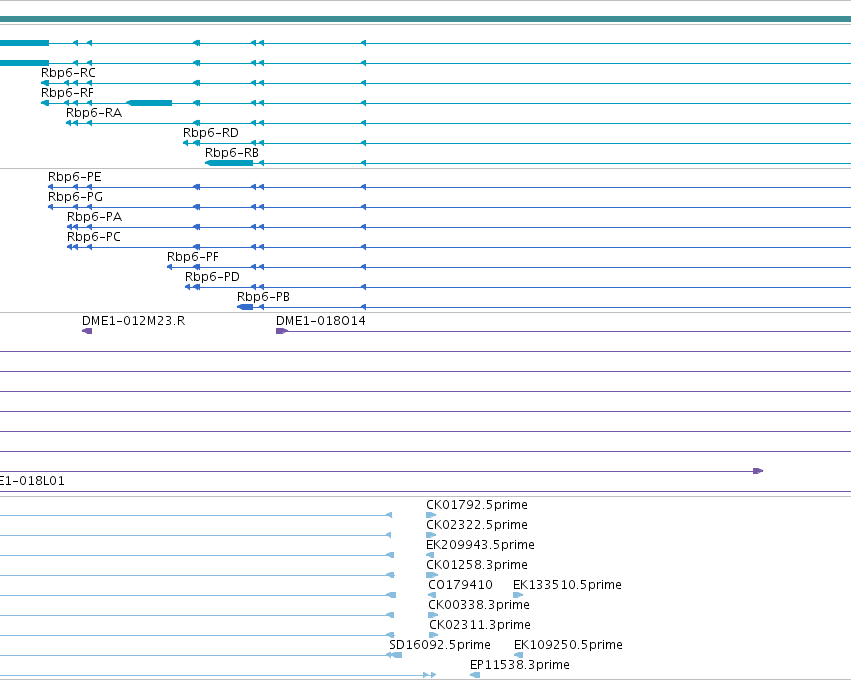Select the Rbp6-RA transcript label

click(94, 113)
